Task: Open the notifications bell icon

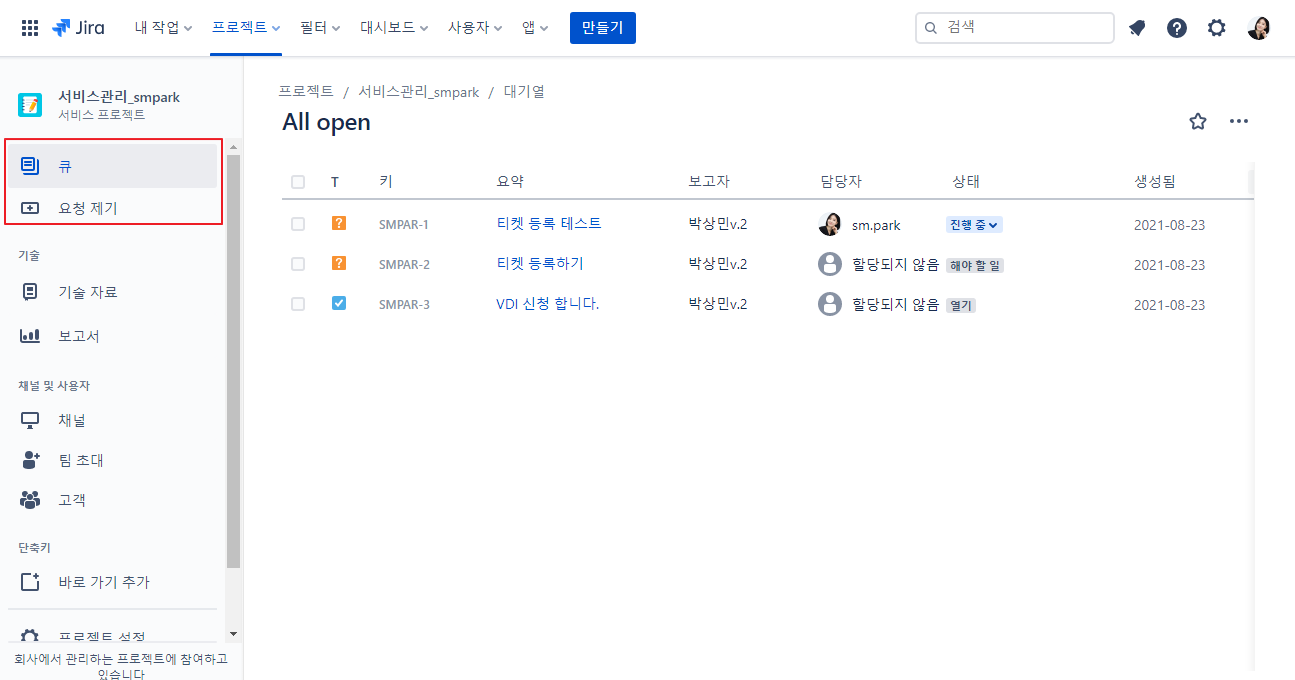Action: point(1137,28)
